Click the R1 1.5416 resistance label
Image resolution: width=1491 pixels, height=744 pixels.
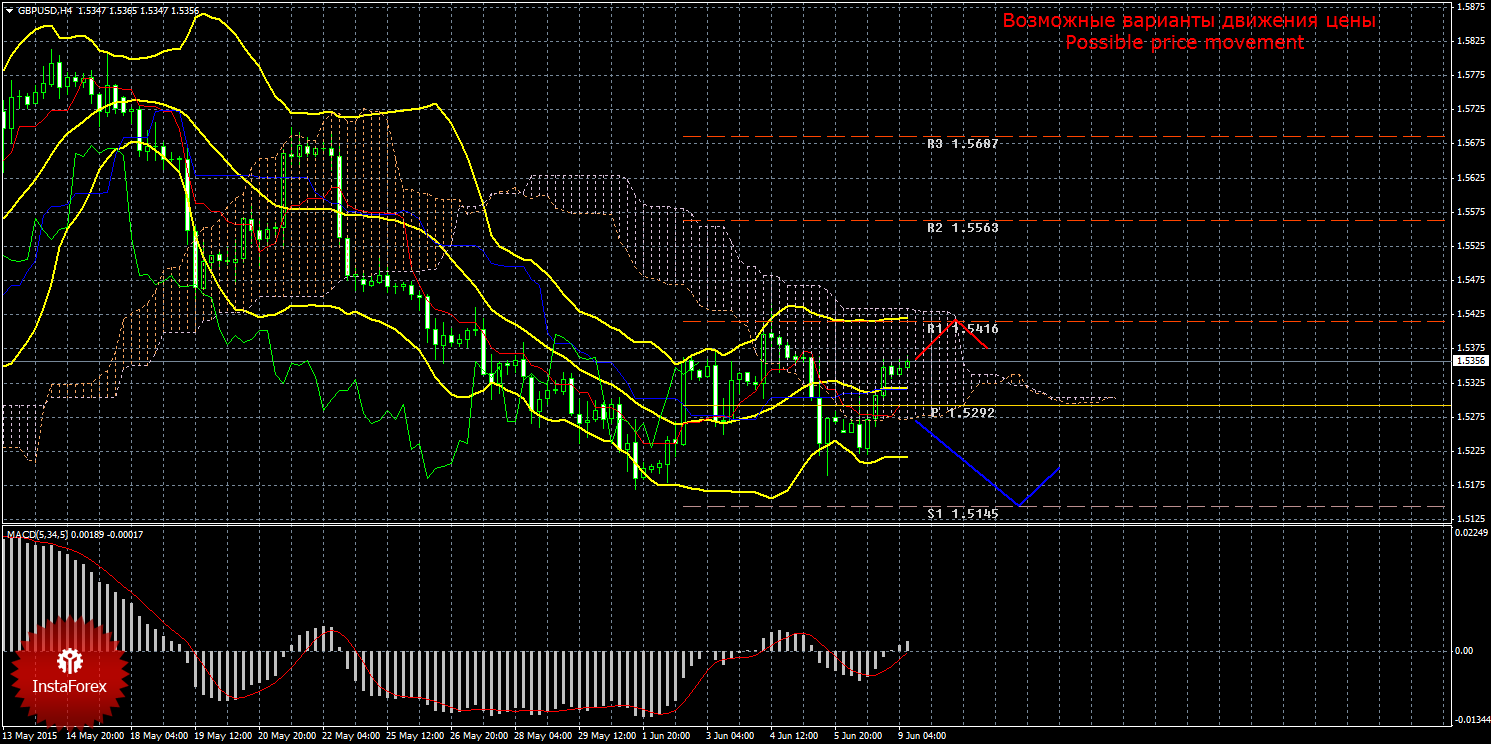(962, 328)
